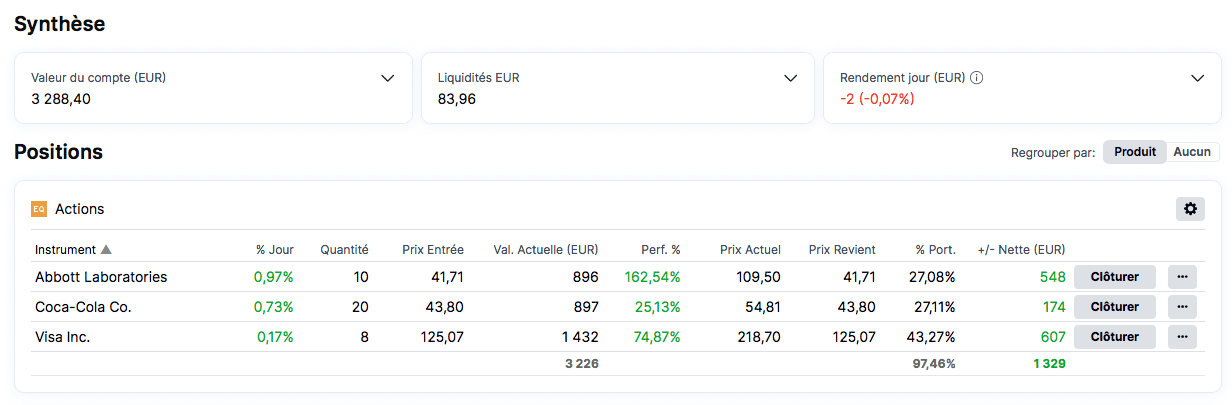Click Clôturer for Coca-Cola Co.
1232x405 pixels.
coord(1114,307)
